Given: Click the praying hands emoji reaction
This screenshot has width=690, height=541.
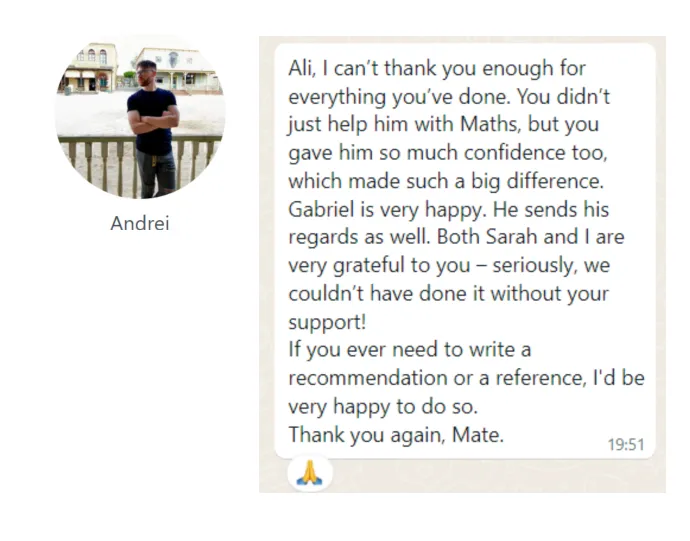Looking at the screenshot, I should point(310,473).
